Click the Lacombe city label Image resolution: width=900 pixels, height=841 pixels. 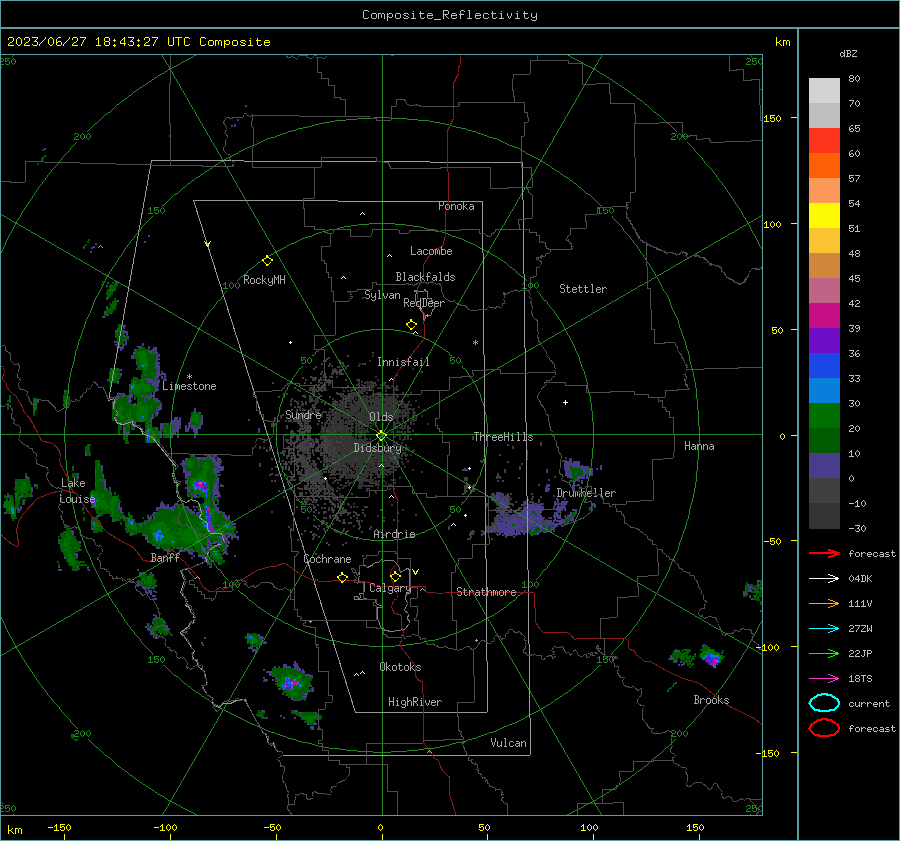coord(431,251)
